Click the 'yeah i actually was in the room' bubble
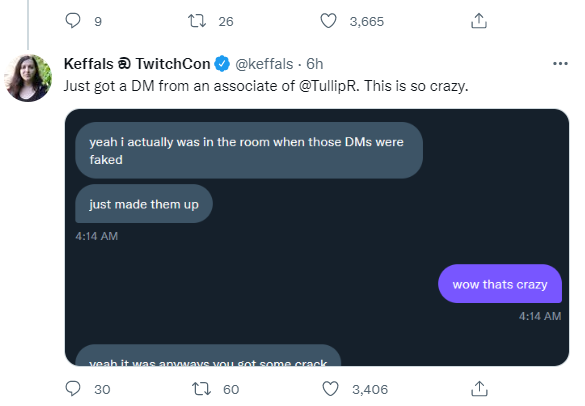Image resolution: width=585 pixels, height=406 pixels. click(249, 150)
